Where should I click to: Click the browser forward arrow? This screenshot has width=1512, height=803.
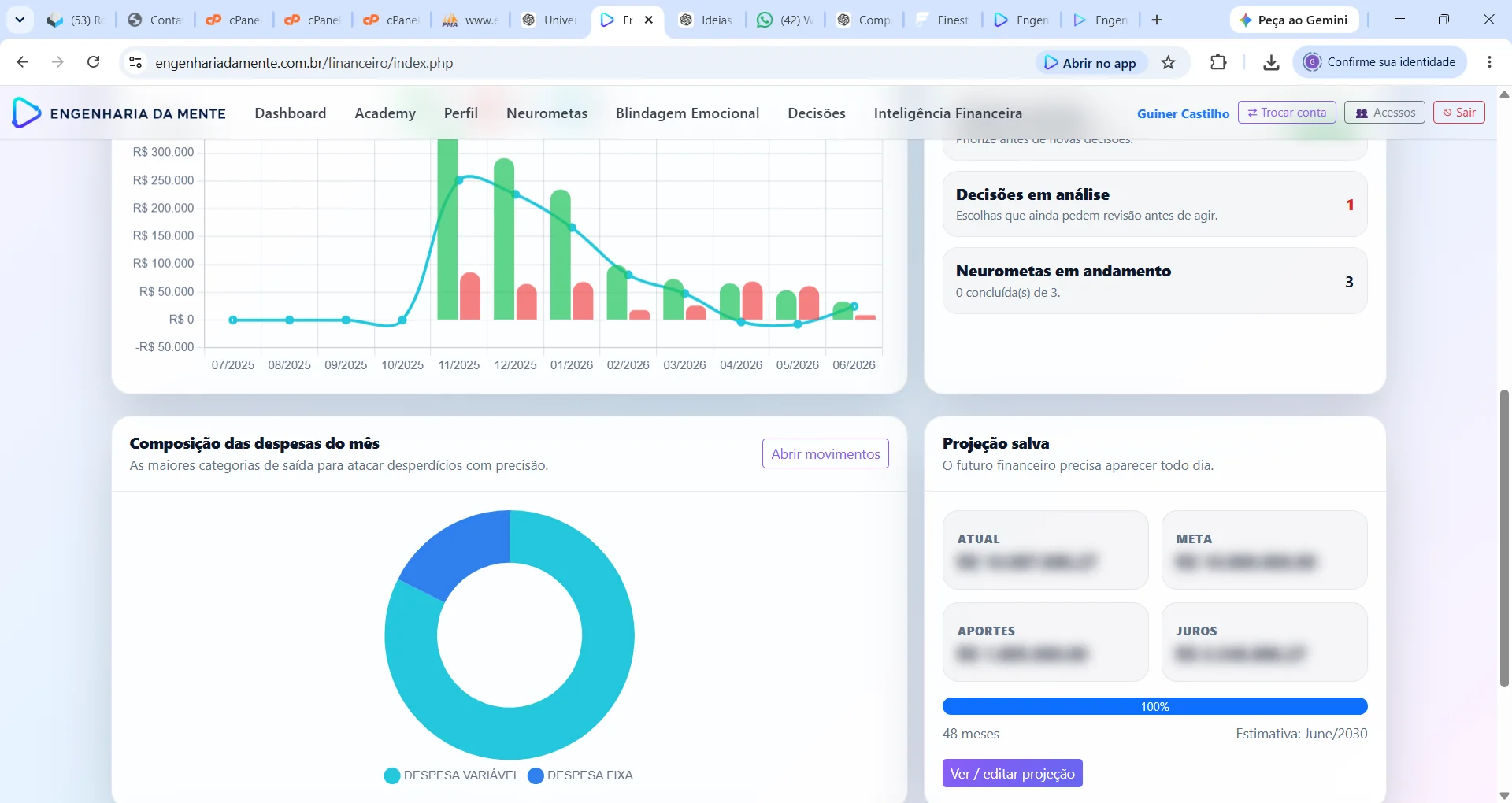pos(57,62)
